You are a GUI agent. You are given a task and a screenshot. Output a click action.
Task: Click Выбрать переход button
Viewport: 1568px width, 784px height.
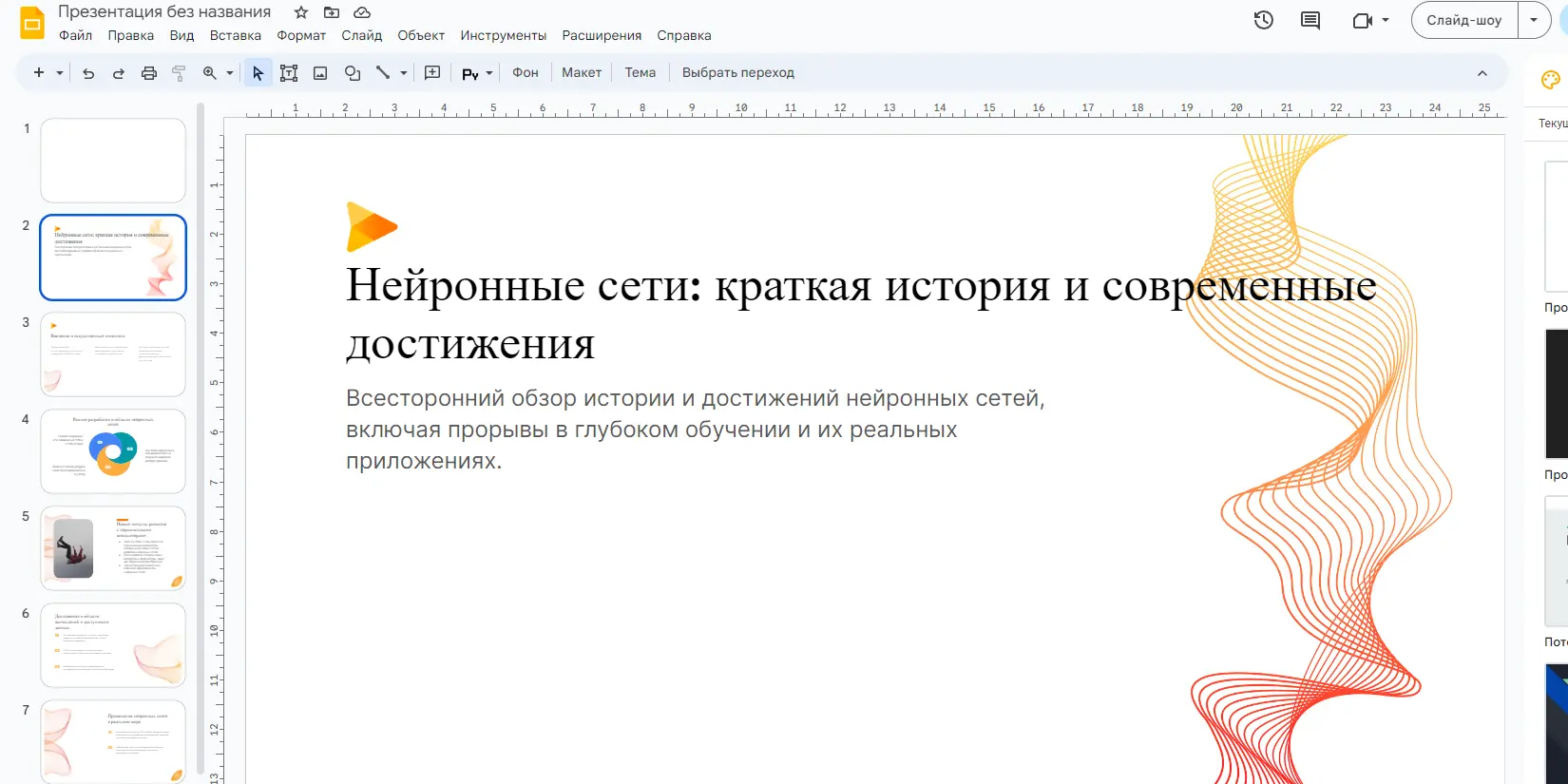click(x=737, y=73)
